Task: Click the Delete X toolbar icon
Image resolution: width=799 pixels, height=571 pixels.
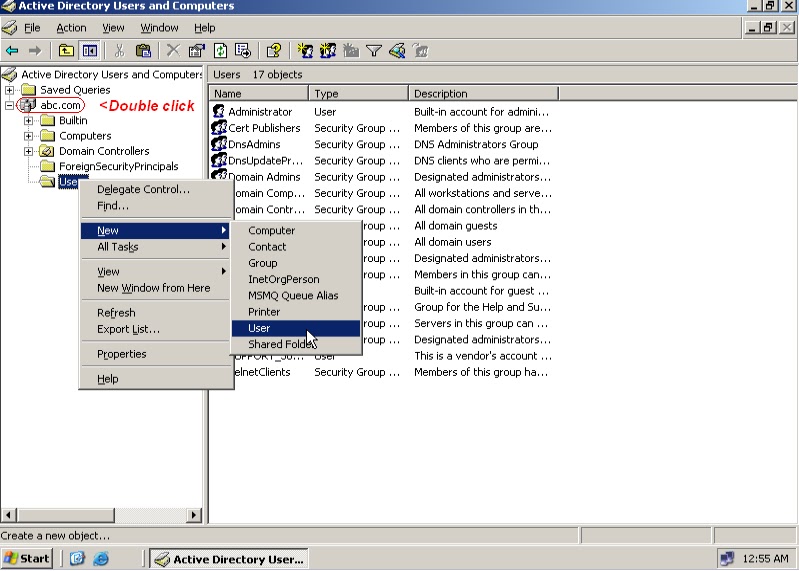Action: (x=173, y=50)
